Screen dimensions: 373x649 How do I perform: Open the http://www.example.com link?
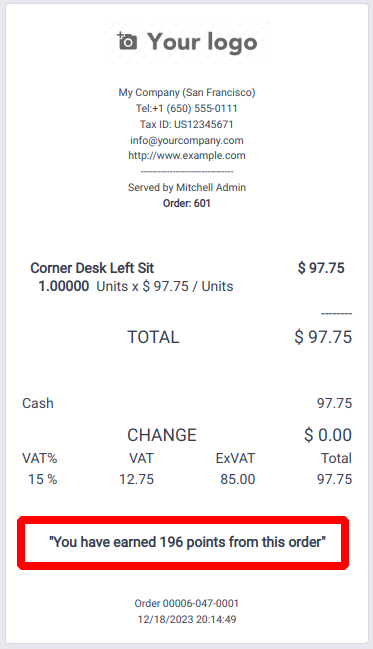187,156
